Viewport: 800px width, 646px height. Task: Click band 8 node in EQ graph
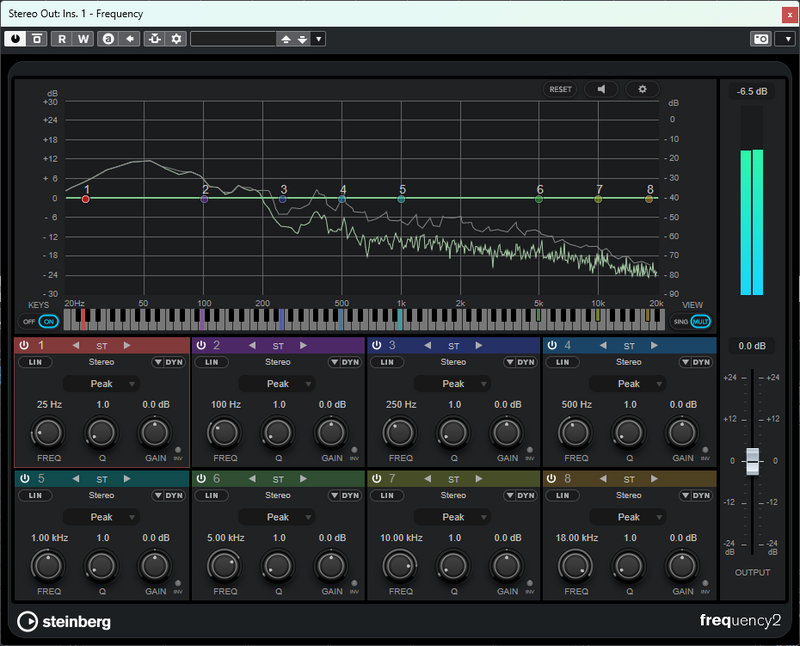[x=649, y=199]
